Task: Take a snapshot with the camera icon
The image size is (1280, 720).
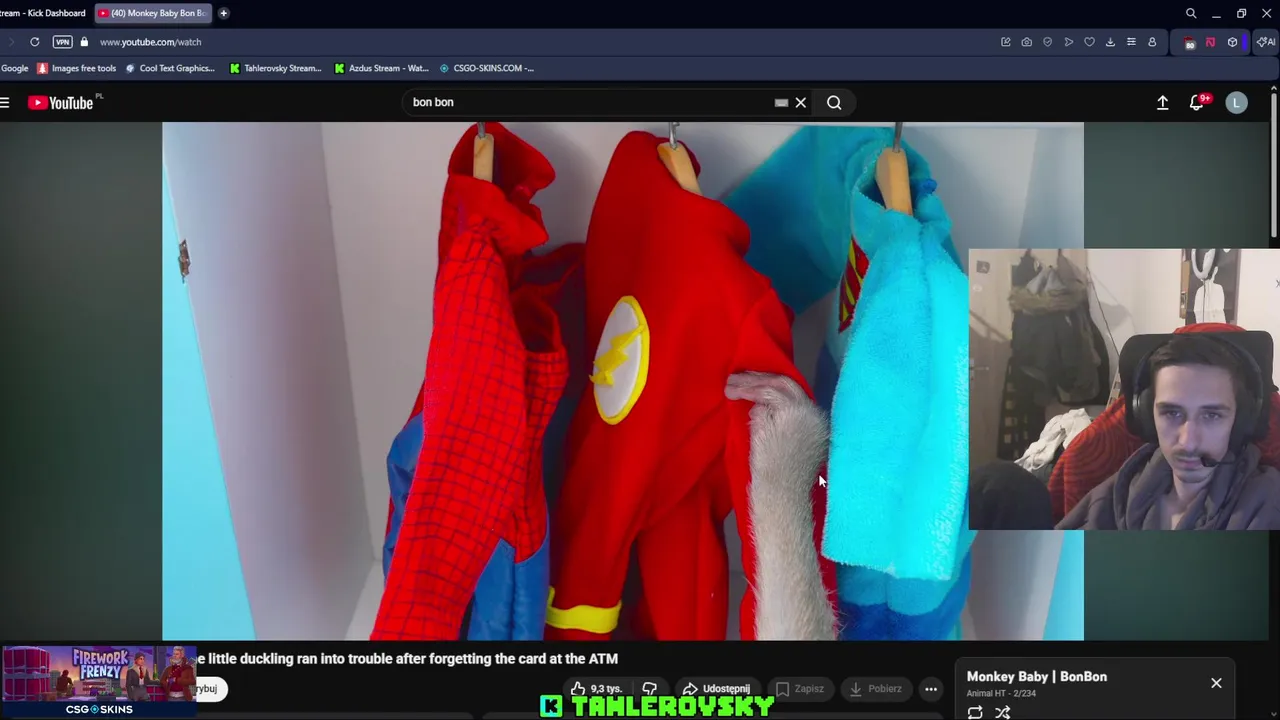Action: click(1026, 42)
